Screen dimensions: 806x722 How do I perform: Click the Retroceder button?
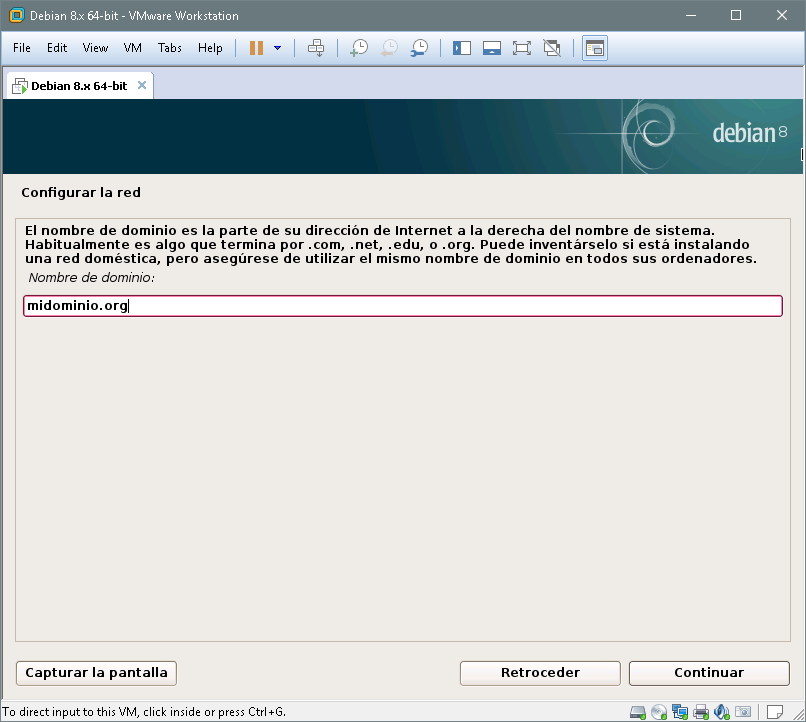[540, 673]
